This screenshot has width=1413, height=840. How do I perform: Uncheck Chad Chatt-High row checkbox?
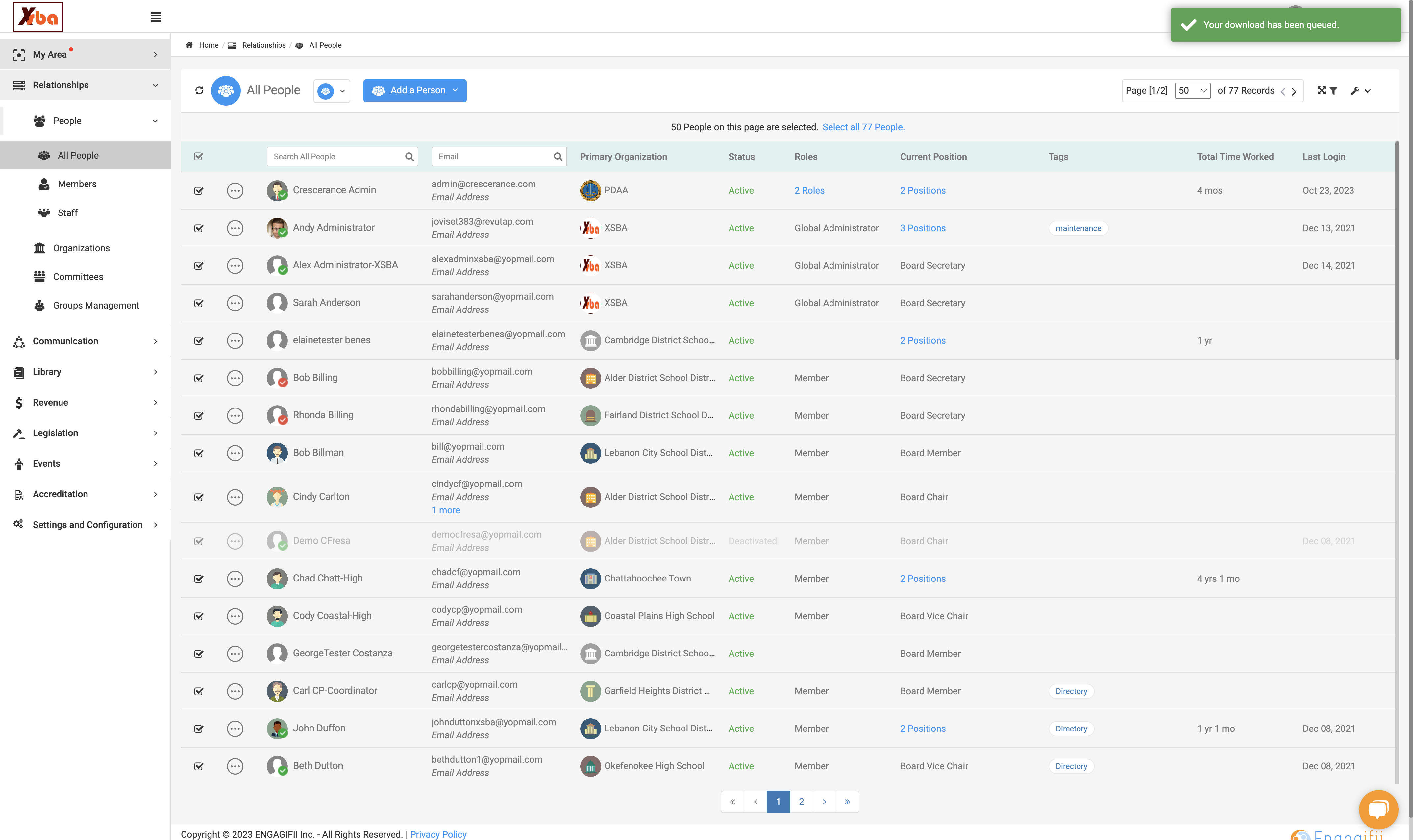pyautogui.click(x=199, y=579)
